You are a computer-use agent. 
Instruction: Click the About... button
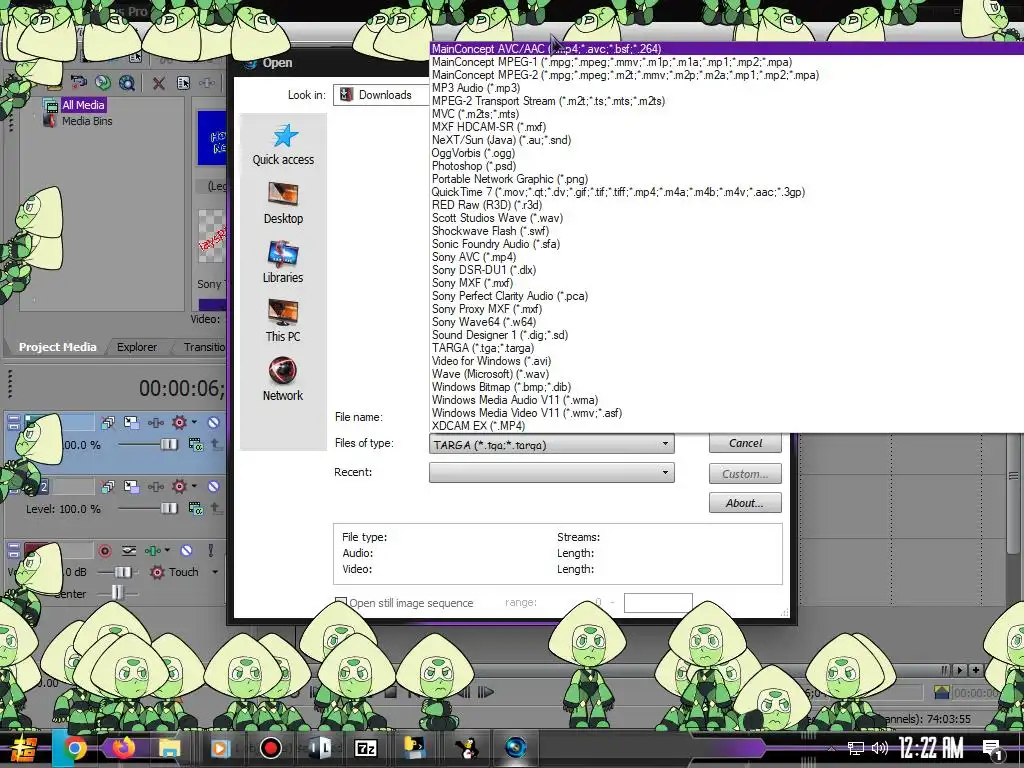pos(745,503)
